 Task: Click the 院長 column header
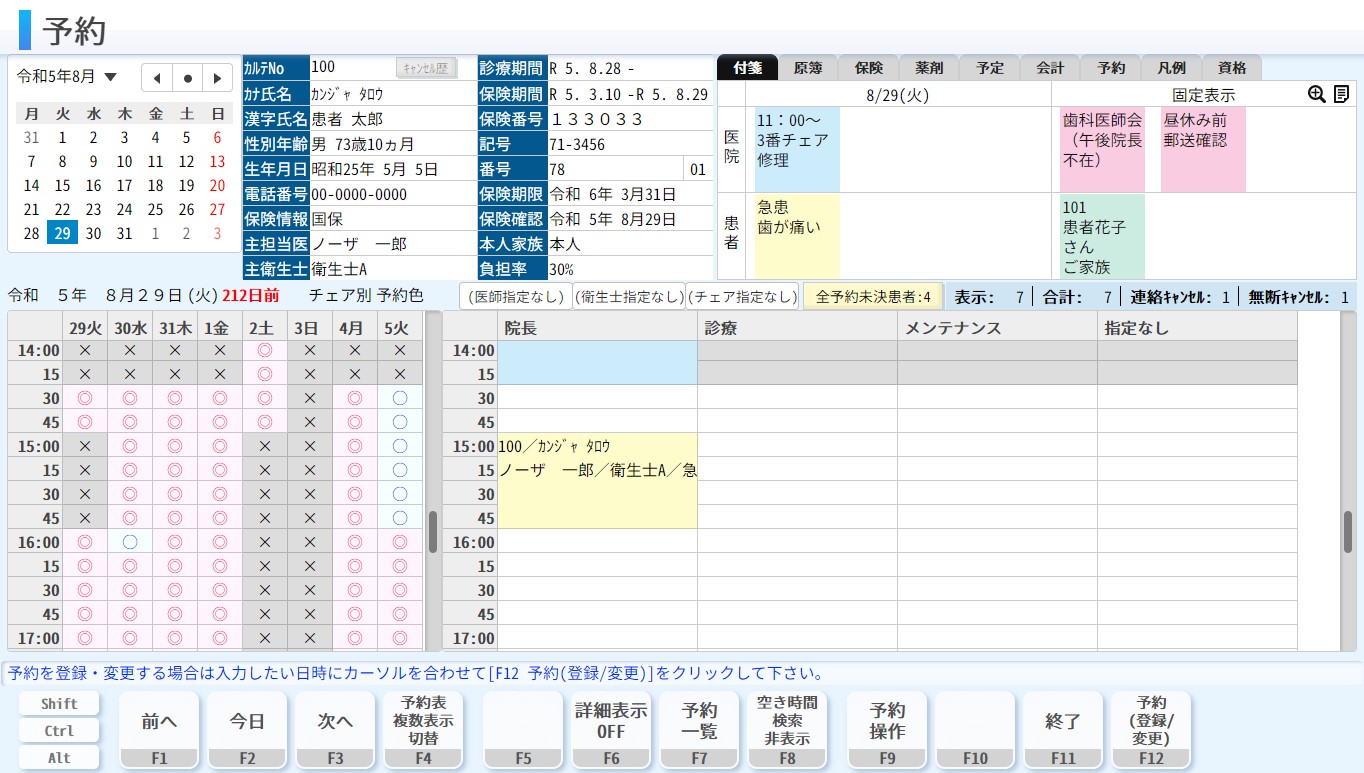597,327
